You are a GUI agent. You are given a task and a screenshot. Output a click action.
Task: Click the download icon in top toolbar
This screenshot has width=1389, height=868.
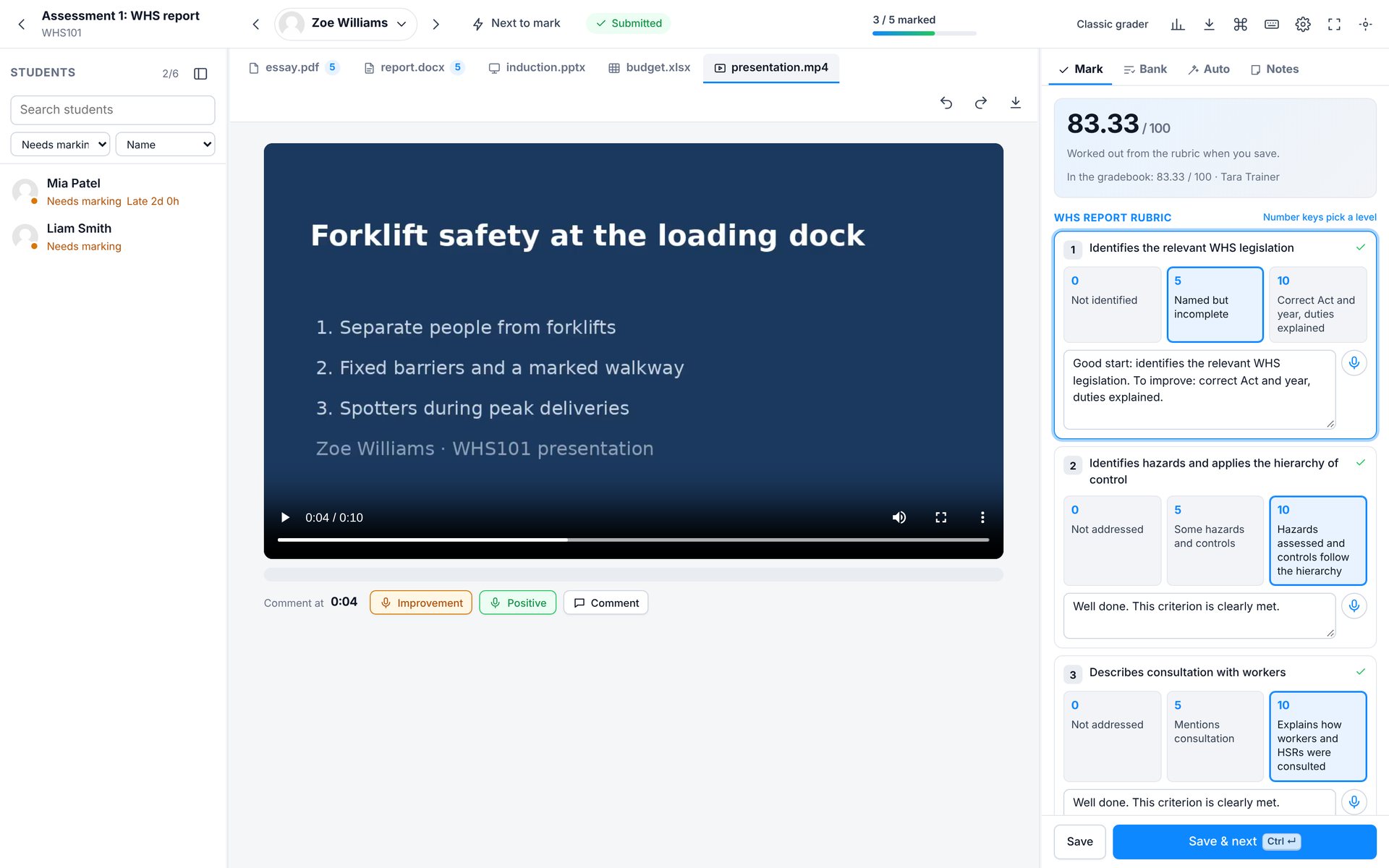pyautogui.click(x=1209, y=25)
